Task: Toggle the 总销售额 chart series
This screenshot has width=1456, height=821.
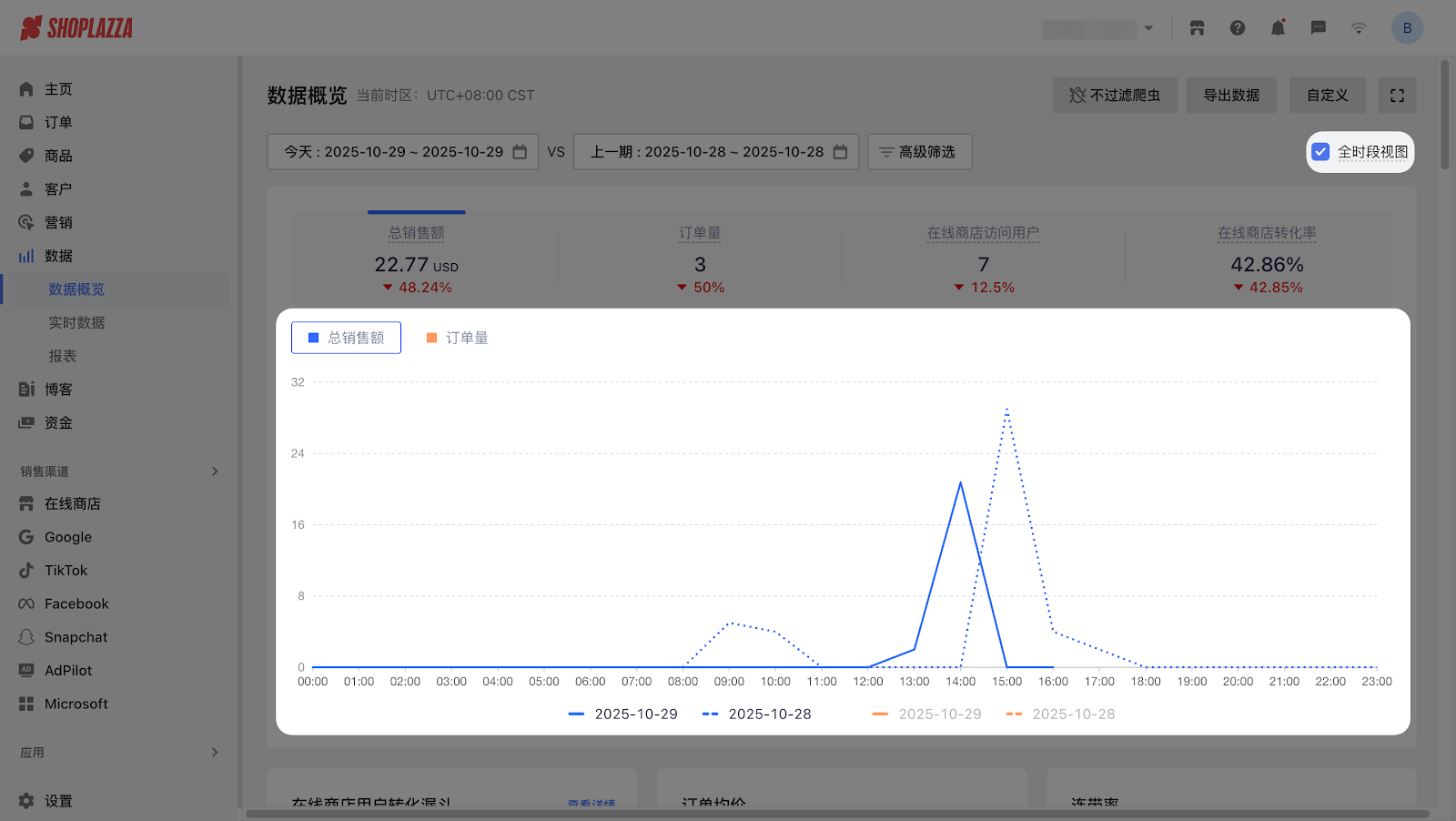Action: (346, 338)
